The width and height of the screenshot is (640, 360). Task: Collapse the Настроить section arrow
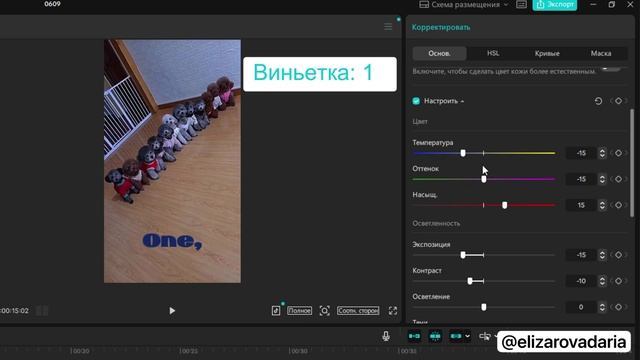tap(462, 101)
